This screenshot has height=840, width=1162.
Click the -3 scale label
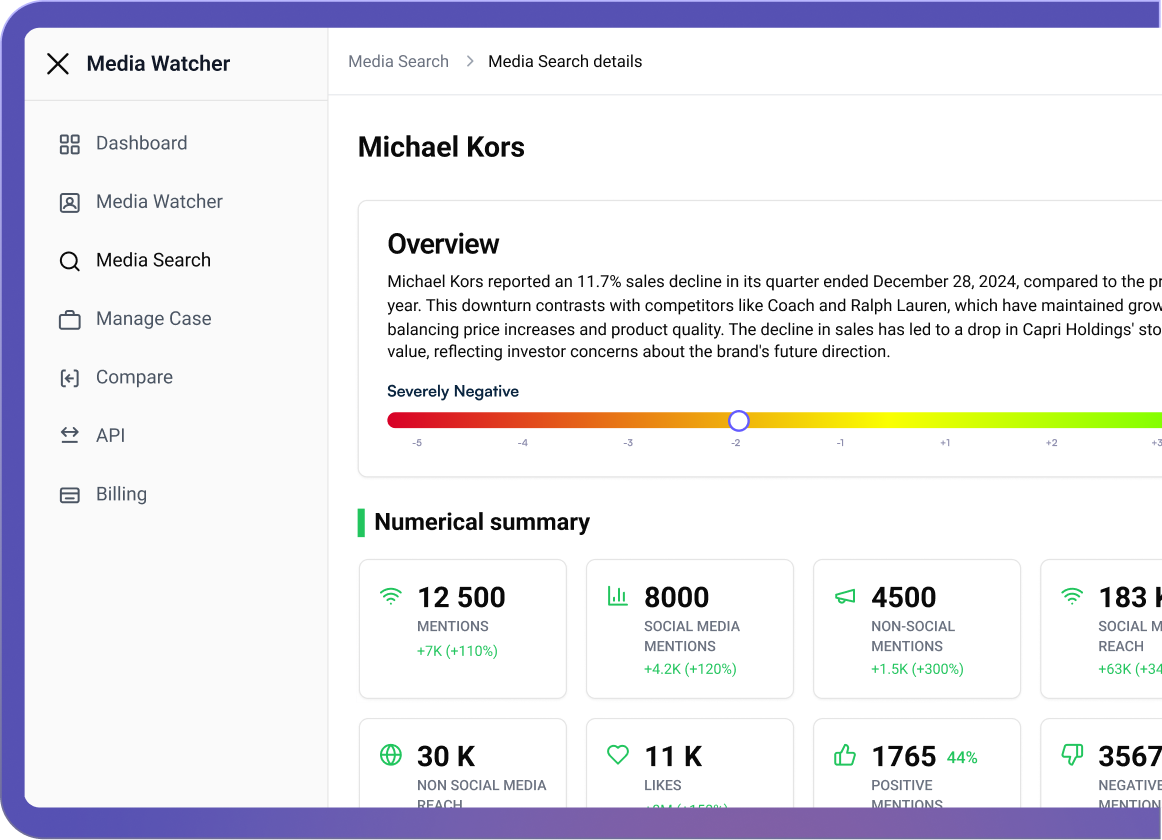[x=628, y=443]
